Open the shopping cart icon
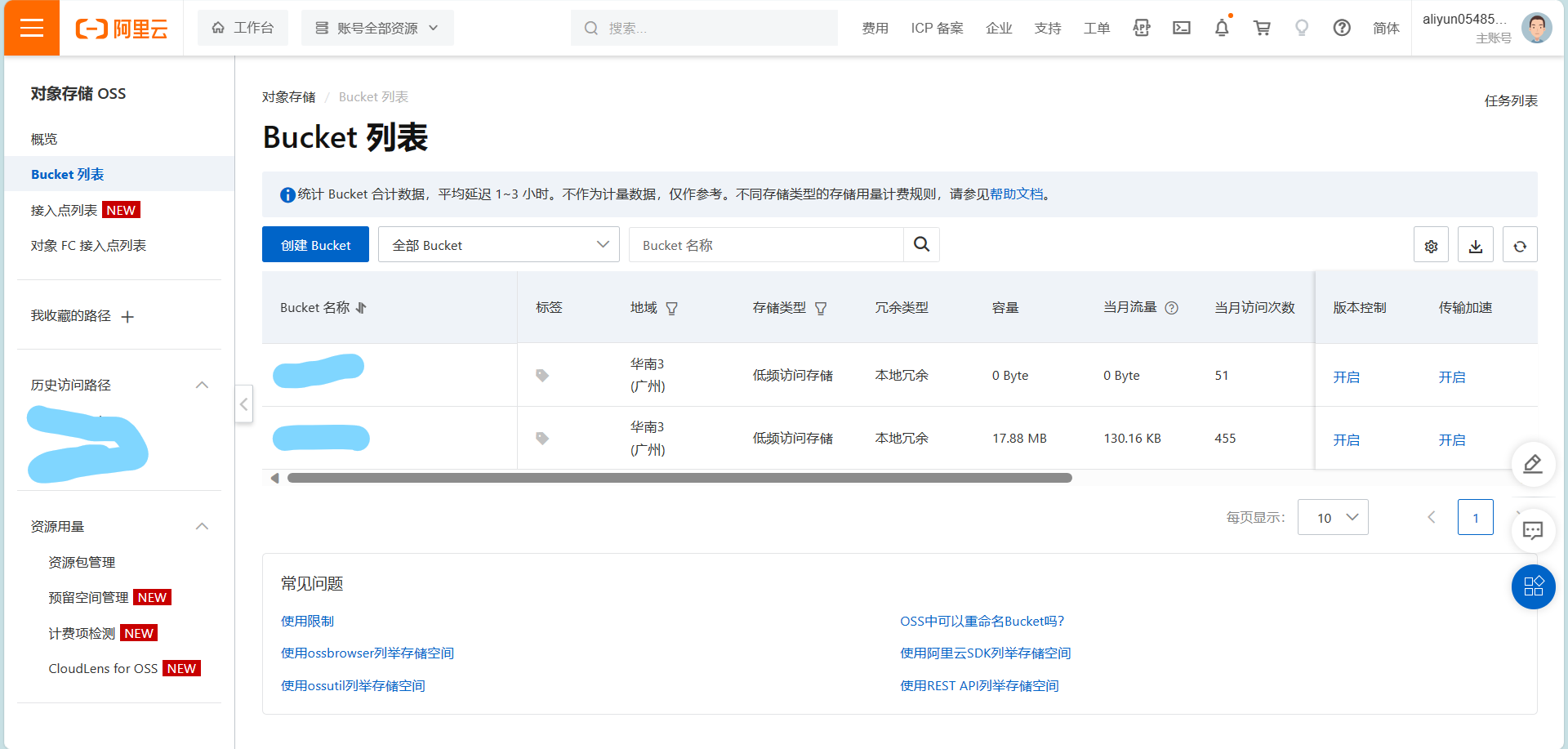 [1262, 28]
